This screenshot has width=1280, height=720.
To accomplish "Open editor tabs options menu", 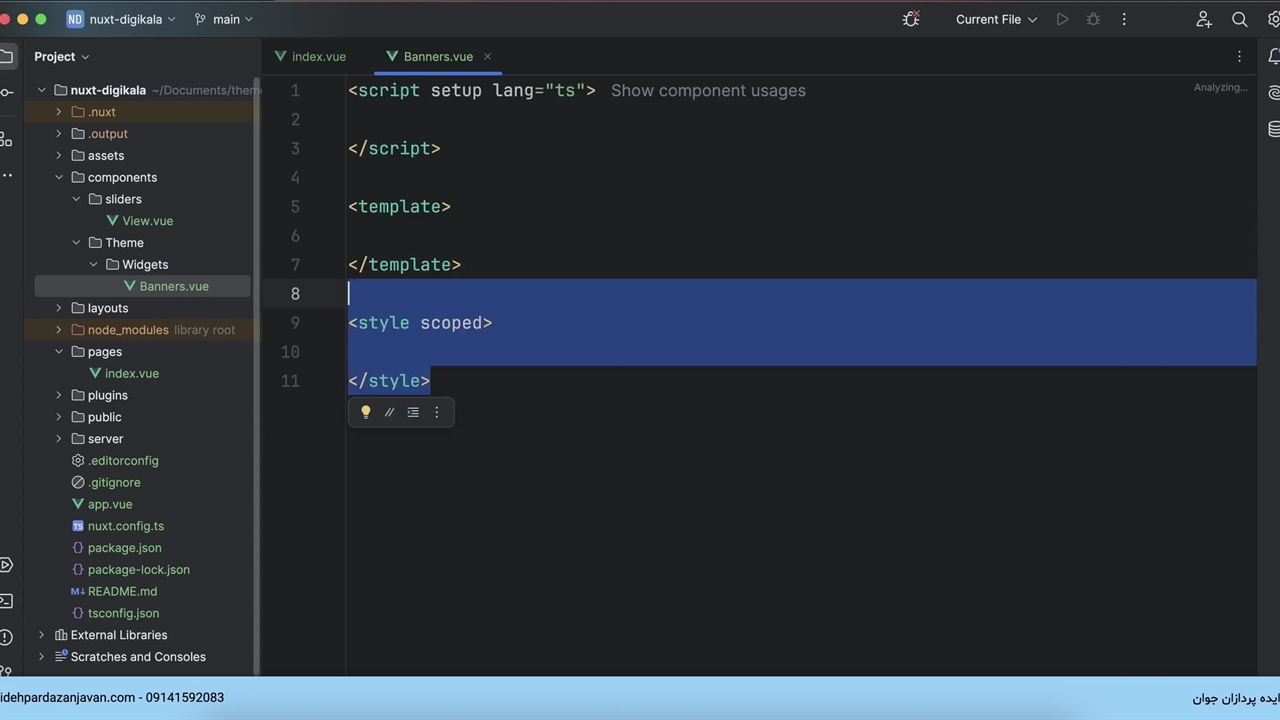I will [x=1239, y=56].
